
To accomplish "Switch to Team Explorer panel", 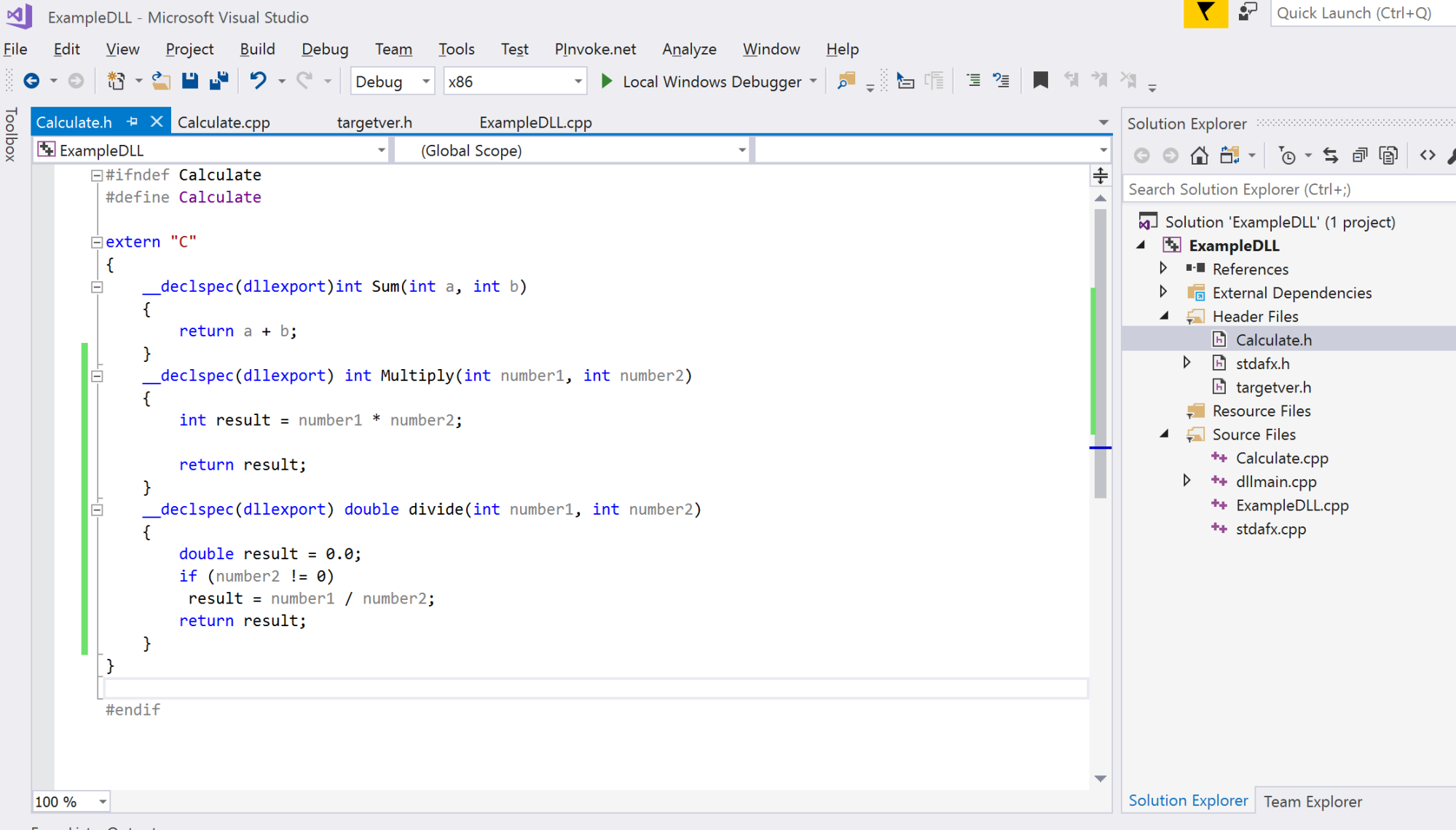I will coord(1313,801).
